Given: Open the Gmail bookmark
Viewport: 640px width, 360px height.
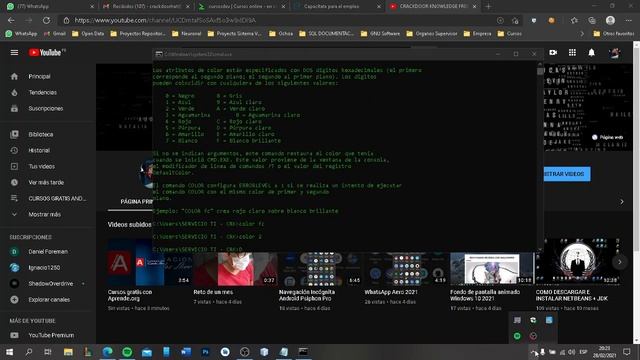Looking at the screenshot, I should 55,33.
